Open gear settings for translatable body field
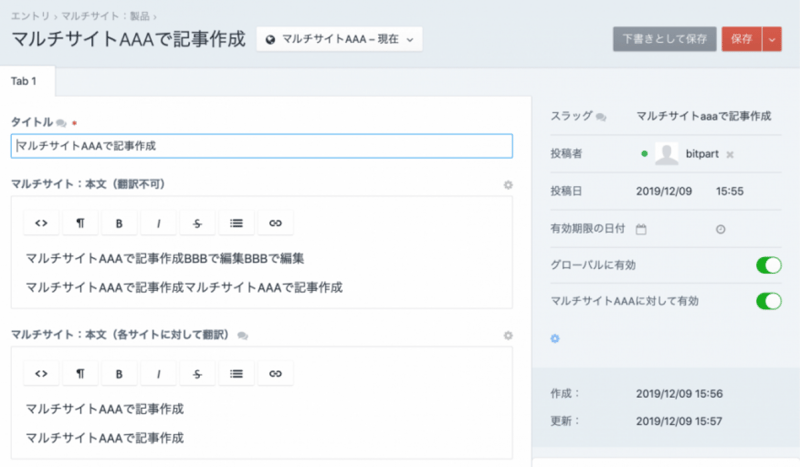 (x=508, y=335)
